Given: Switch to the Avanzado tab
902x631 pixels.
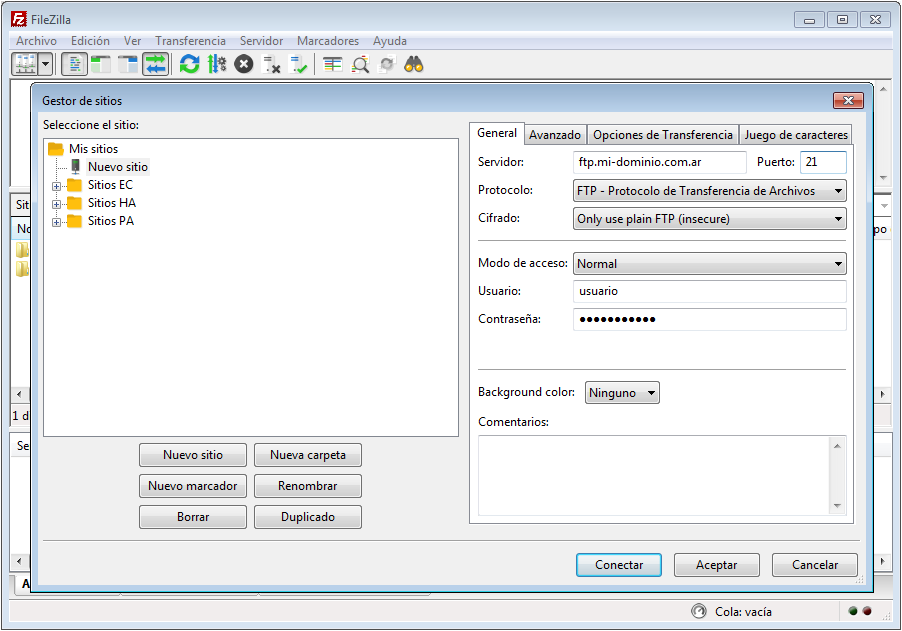Looking at the screenshot, I should point(555,135).
